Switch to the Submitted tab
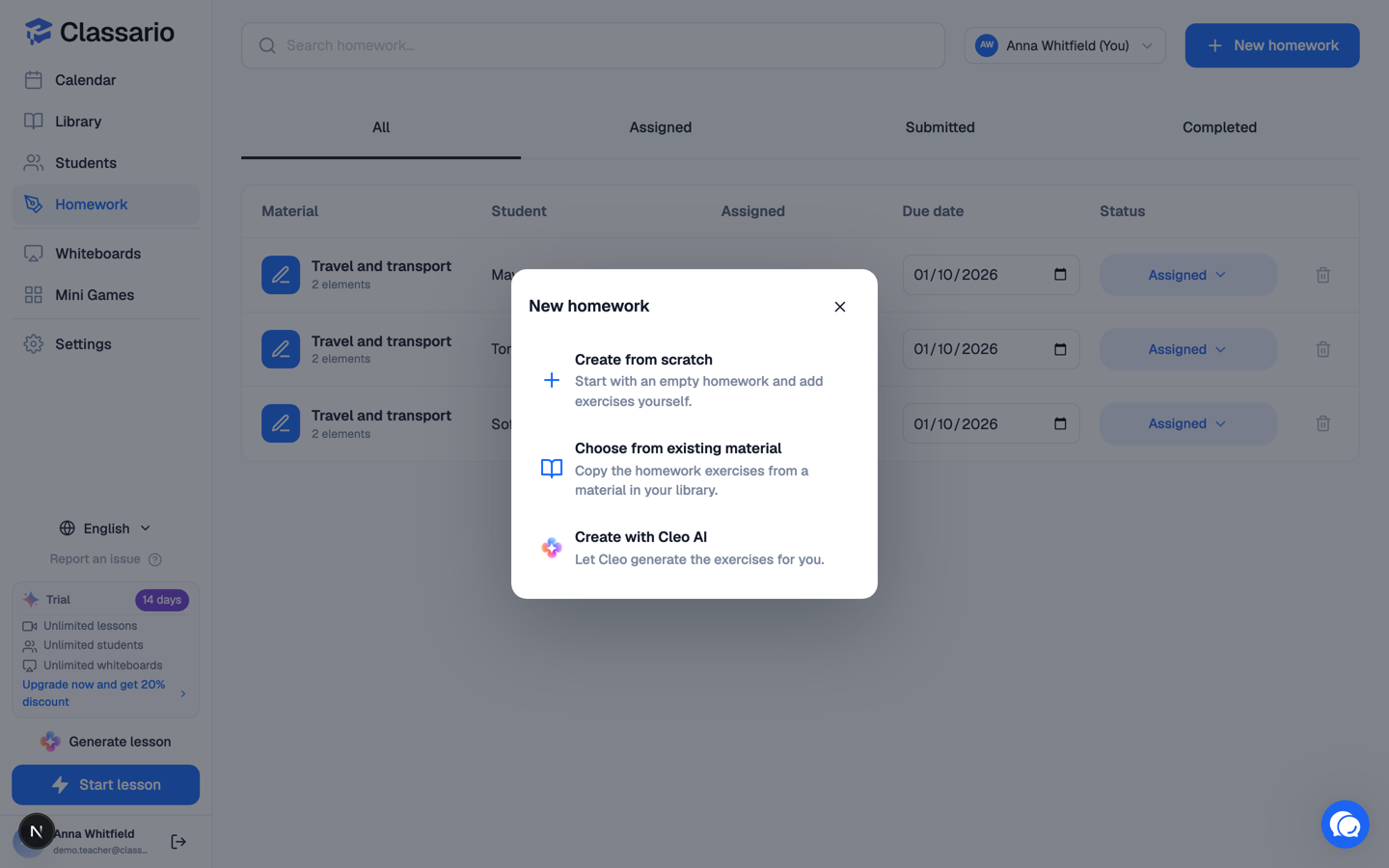This screenshot has width=1389, height=868. pyautogui.click(x=940, y=127)
